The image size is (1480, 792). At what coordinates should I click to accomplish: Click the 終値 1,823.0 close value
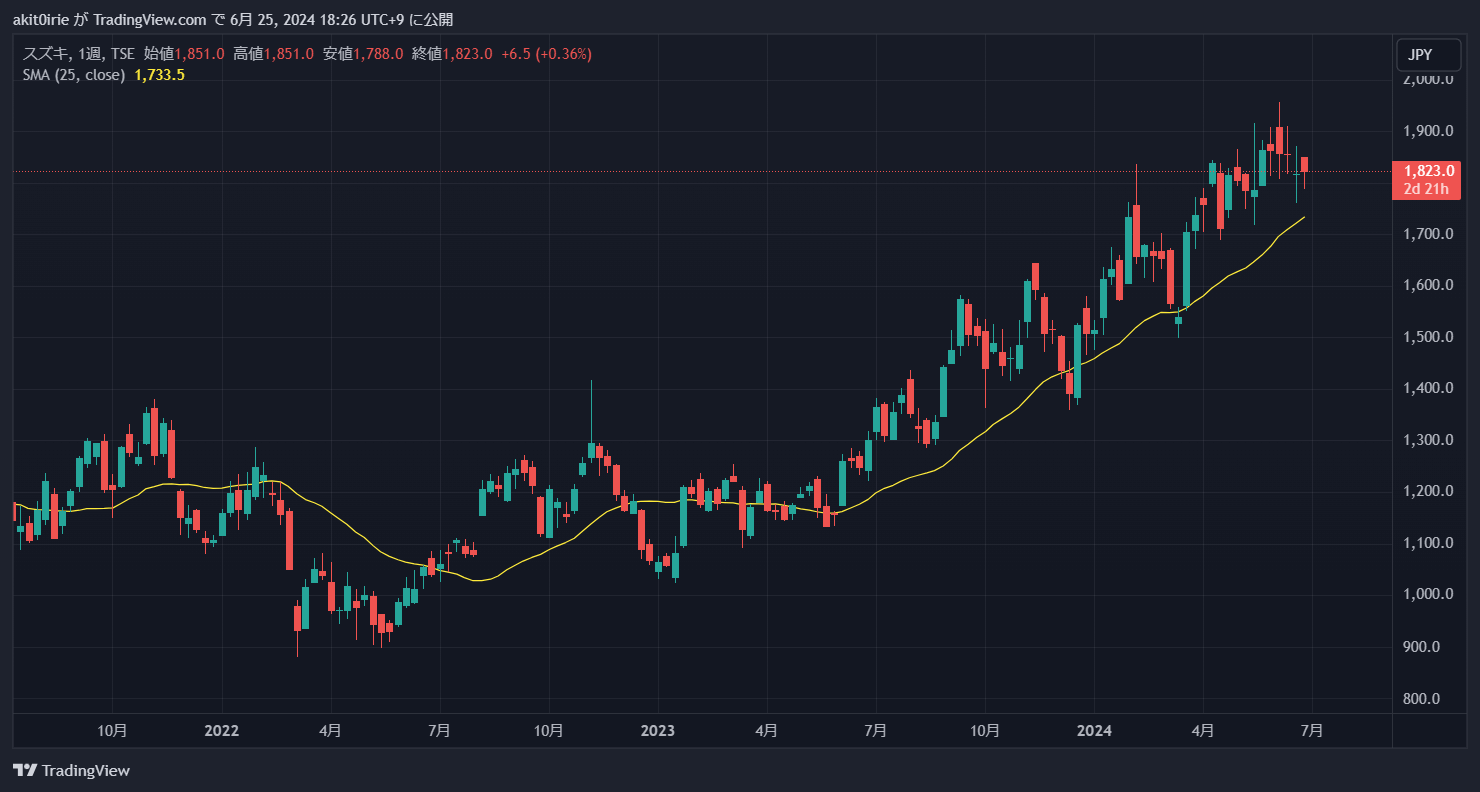coord(452,54)
